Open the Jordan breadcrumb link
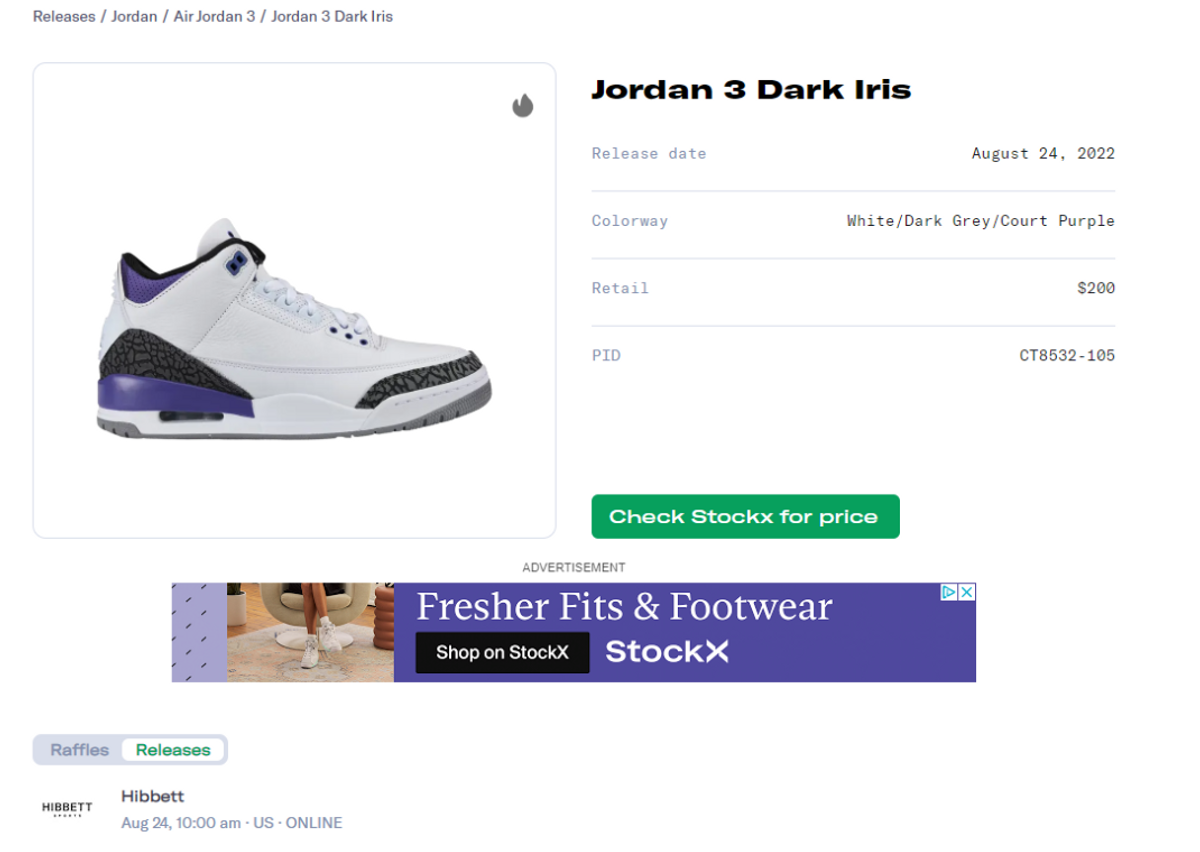This screenshot has width=1200, height=852. pyautogui.click(x=134, y=17)
